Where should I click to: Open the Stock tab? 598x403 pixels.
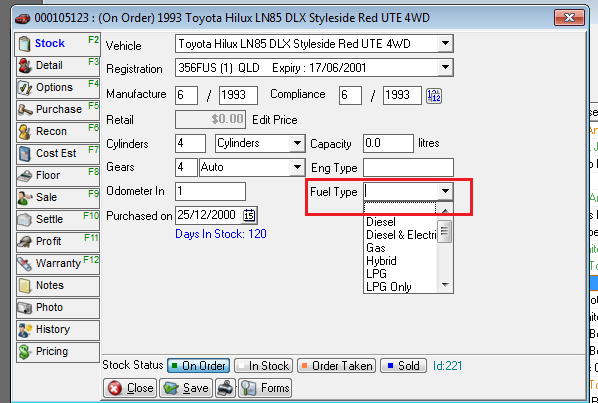(x=58, y=44)
